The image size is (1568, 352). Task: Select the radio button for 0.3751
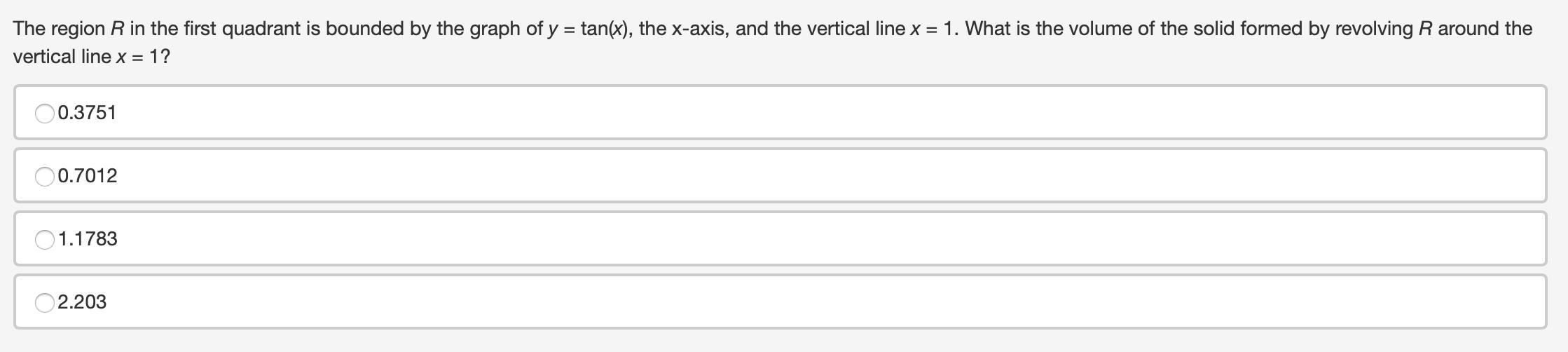pos(45,113)
